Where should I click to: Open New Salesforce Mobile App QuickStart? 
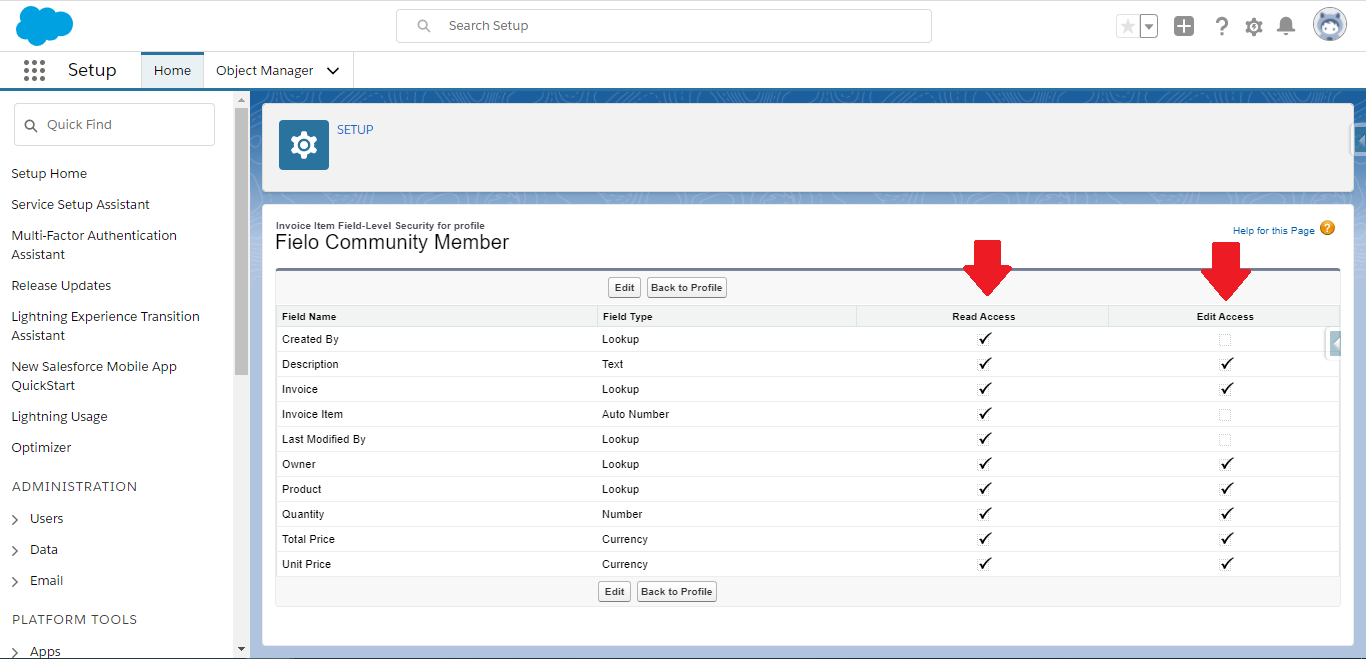click(x=94, y=376)
